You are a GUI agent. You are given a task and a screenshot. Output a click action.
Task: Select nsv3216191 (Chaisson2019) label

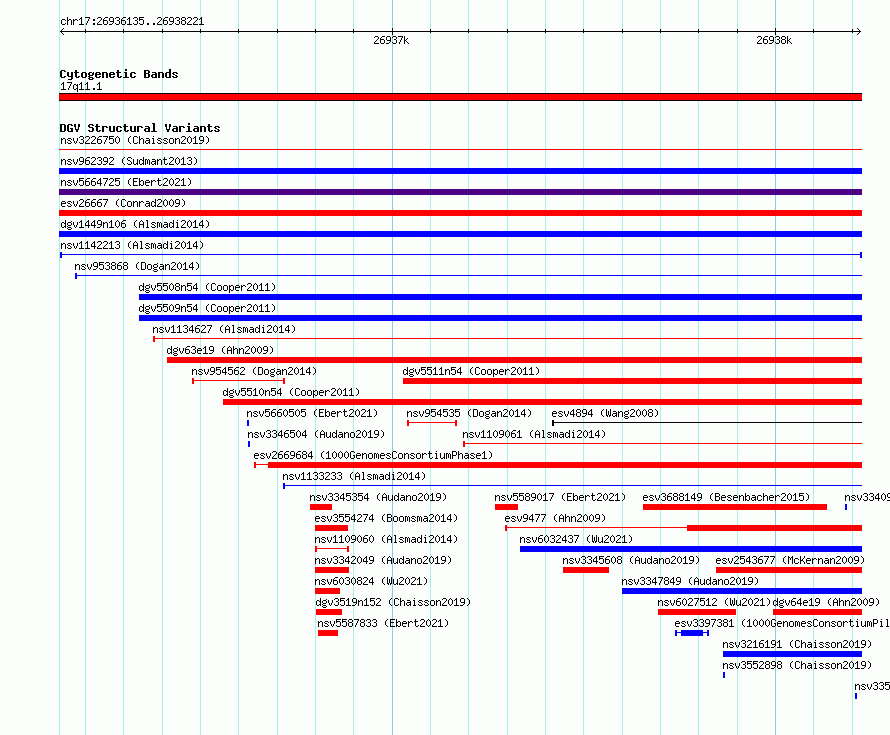click(797, 644)
